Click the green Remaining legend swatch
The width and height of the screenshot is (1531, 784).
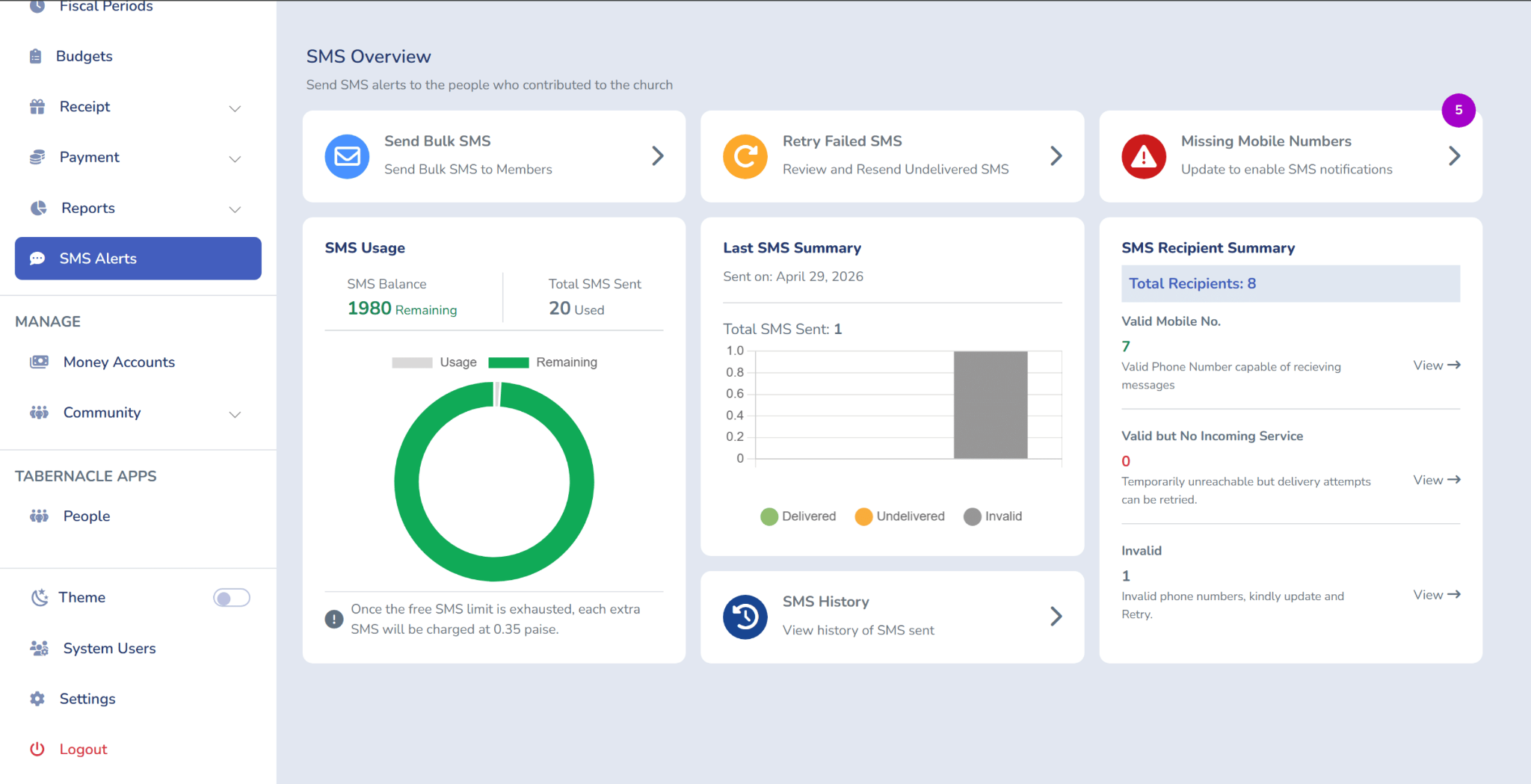[508, 362]
